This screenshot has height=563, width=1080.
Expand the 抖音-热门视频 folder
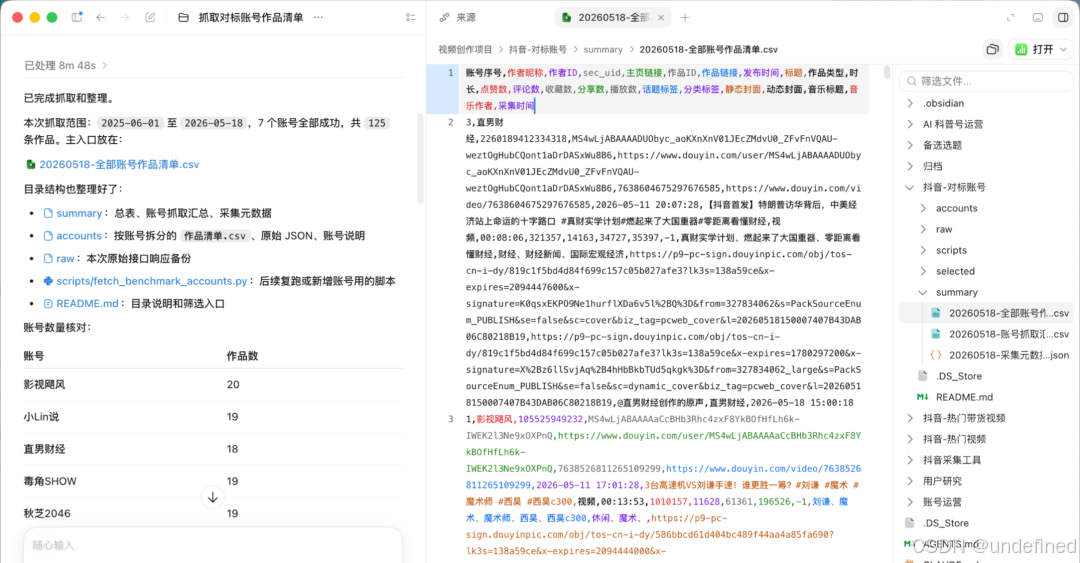coord(910,439)
